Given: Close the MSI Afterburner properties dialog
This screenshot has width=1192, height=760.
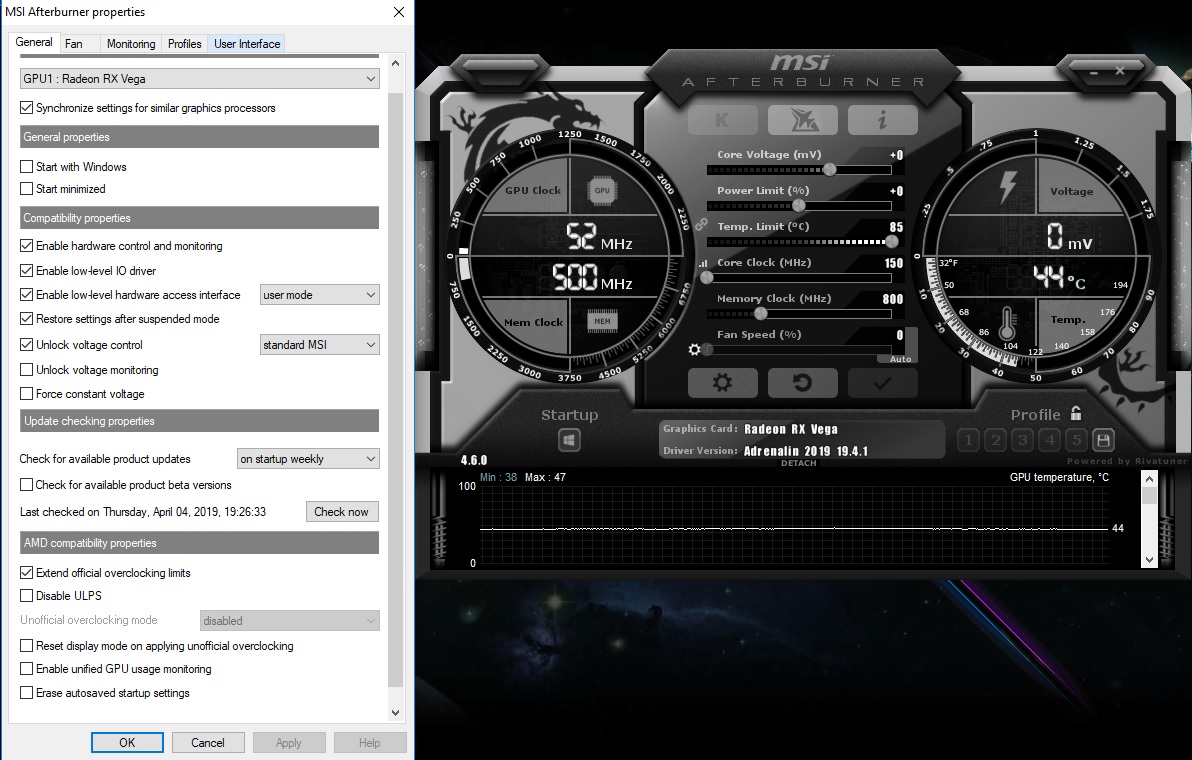Looking at the screenshot, I should [x=399, y=12].
